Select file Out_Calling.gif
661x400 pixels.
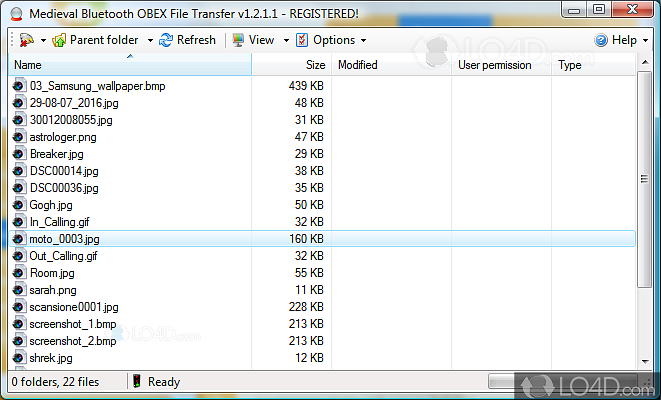click(63, 256)
